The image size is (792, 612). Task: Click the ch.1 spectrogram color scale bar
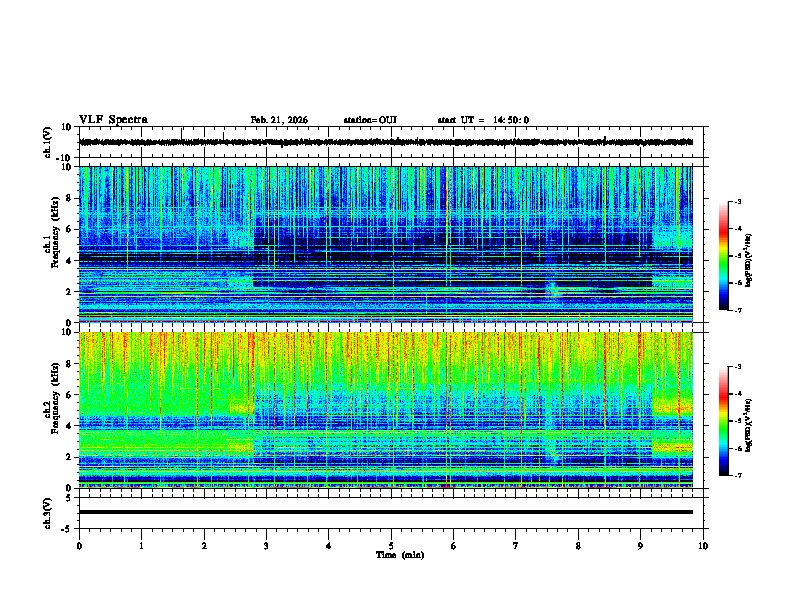[723, 256]
